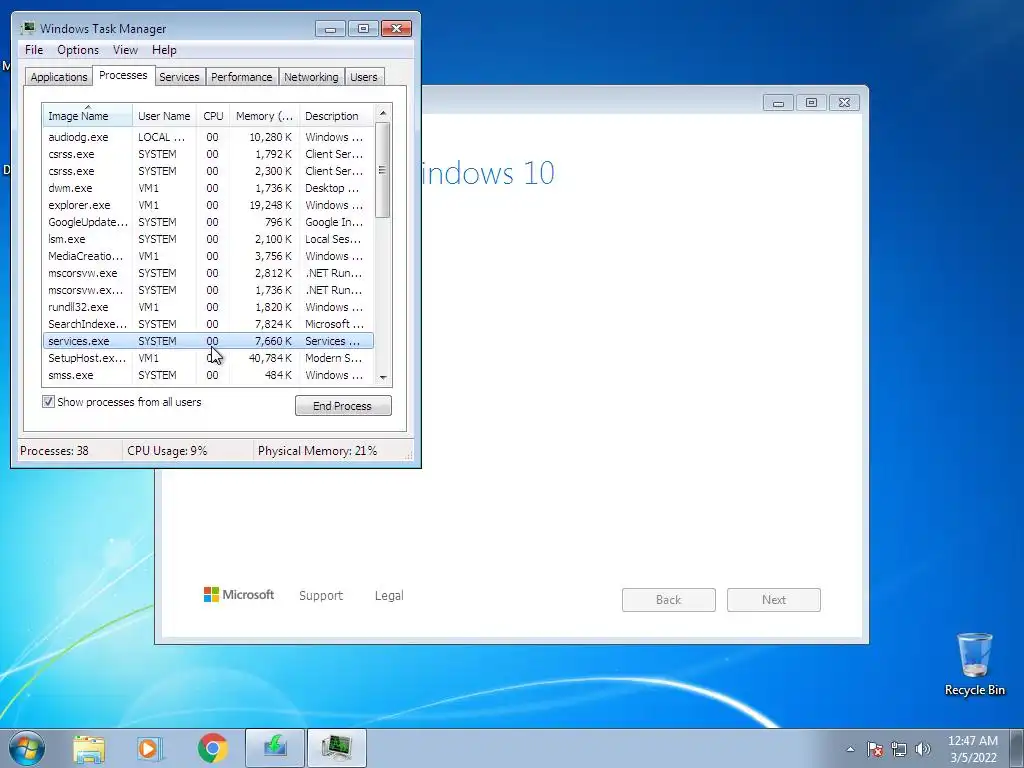Viewport: 1024px width, 768px height.
Task: Open the Legal link
Action: pyautogui.click(x=389, y=596)
